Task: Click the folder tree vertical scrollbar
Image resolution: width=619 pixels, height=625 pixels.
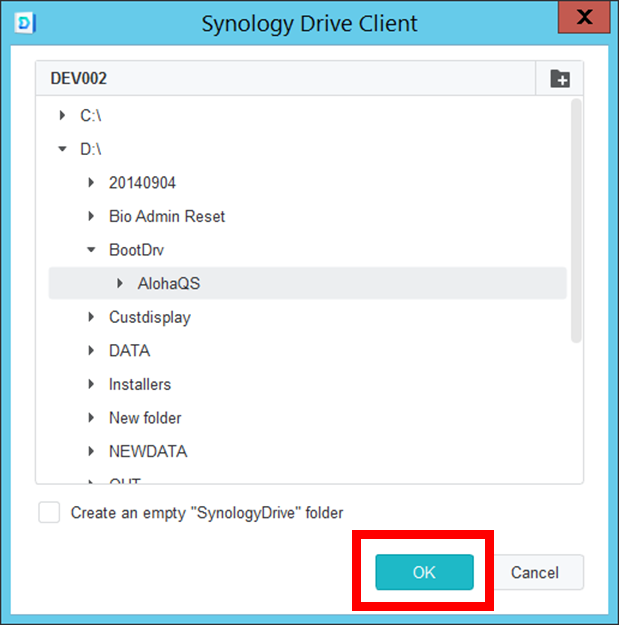Action: pos(576,220)
